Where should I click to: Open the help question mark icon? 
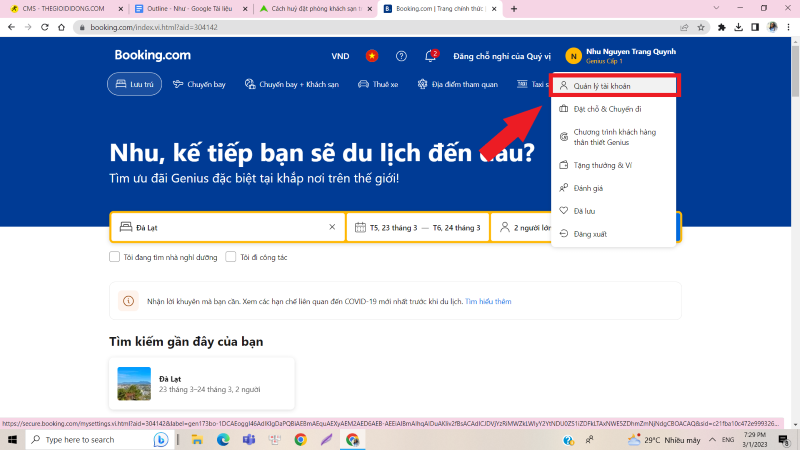[x=401, y=56]
